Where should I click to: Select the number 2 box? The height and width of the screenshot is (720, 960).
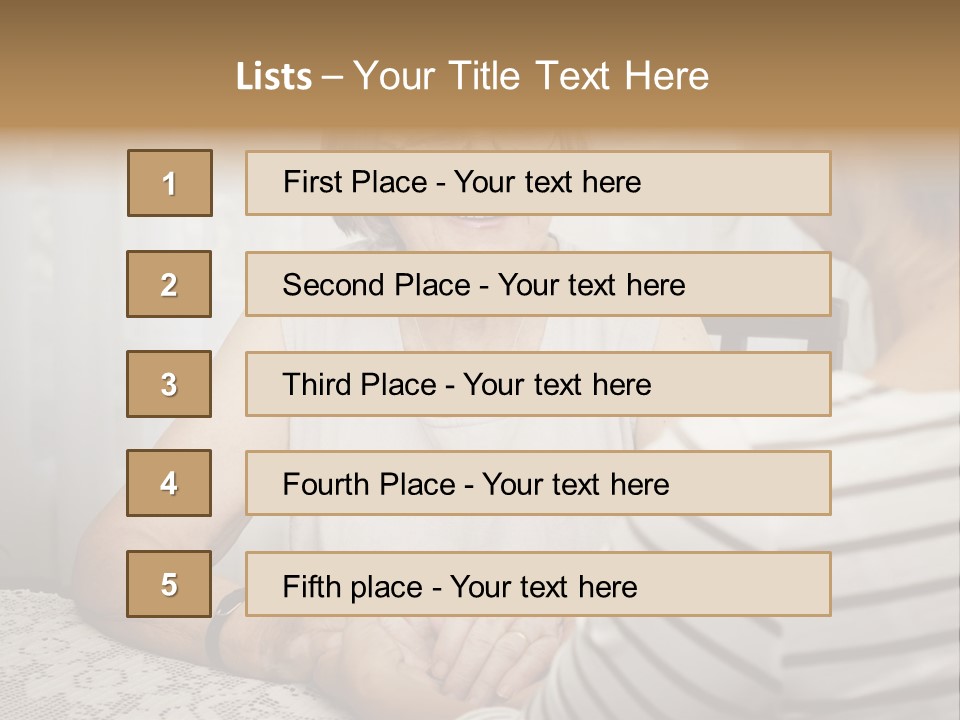click(x=169, y=284)
